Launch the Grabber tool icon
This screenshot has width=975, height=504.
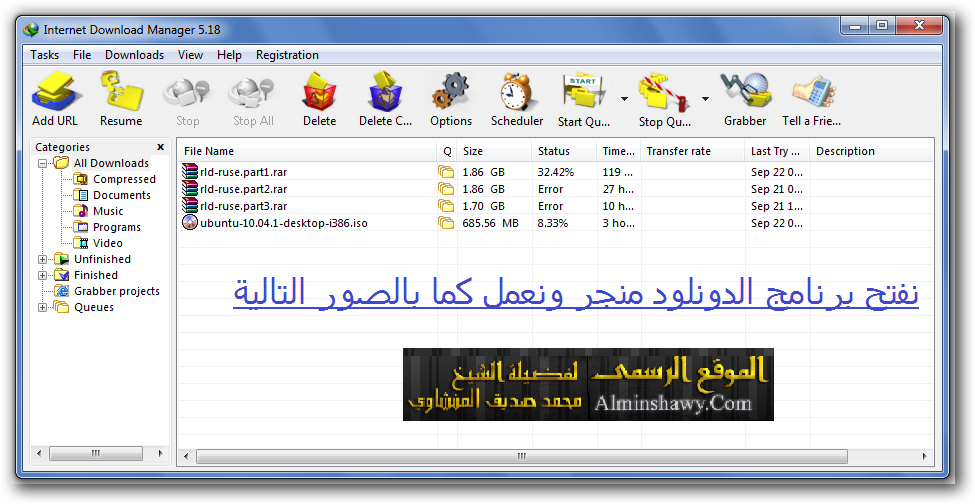(745, 91)
